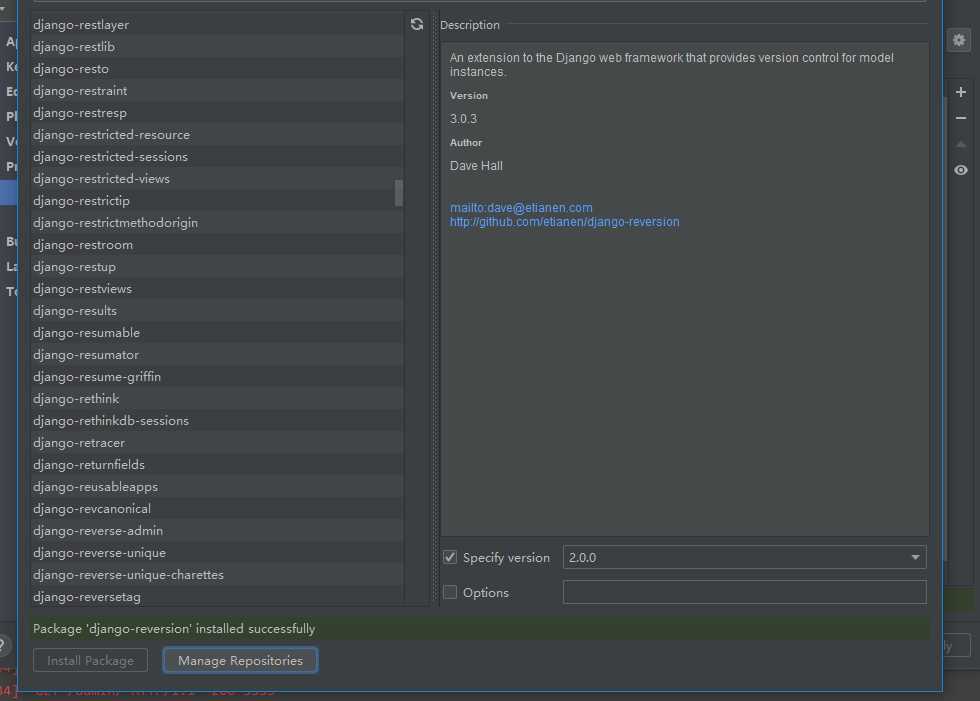Toggle show early releases eye icon
This screenshot has width=980, height=701.
(x=961, y=170)
